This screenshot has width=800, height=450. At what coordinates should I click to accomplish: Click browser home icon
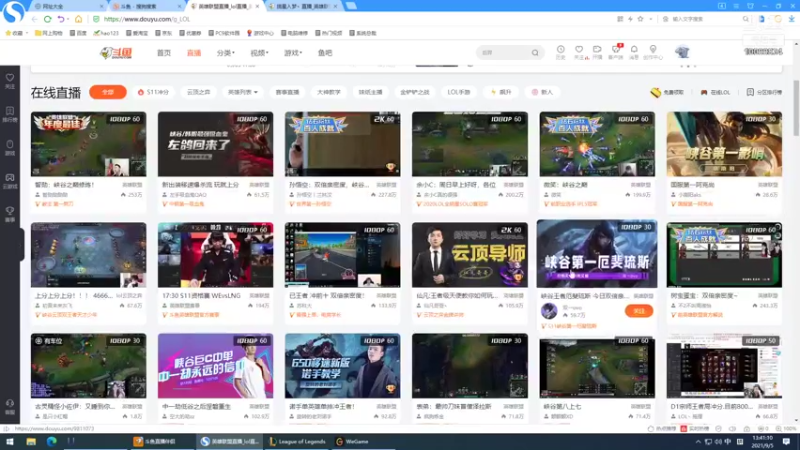[78, 19]
